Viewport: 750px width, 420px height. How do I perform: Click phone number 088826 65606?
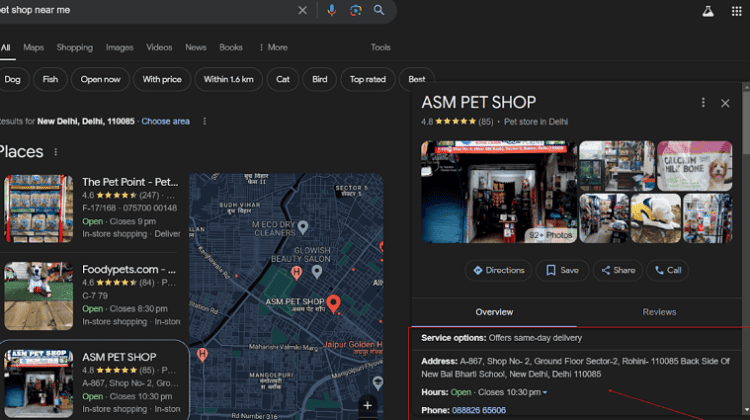point(479,410)
